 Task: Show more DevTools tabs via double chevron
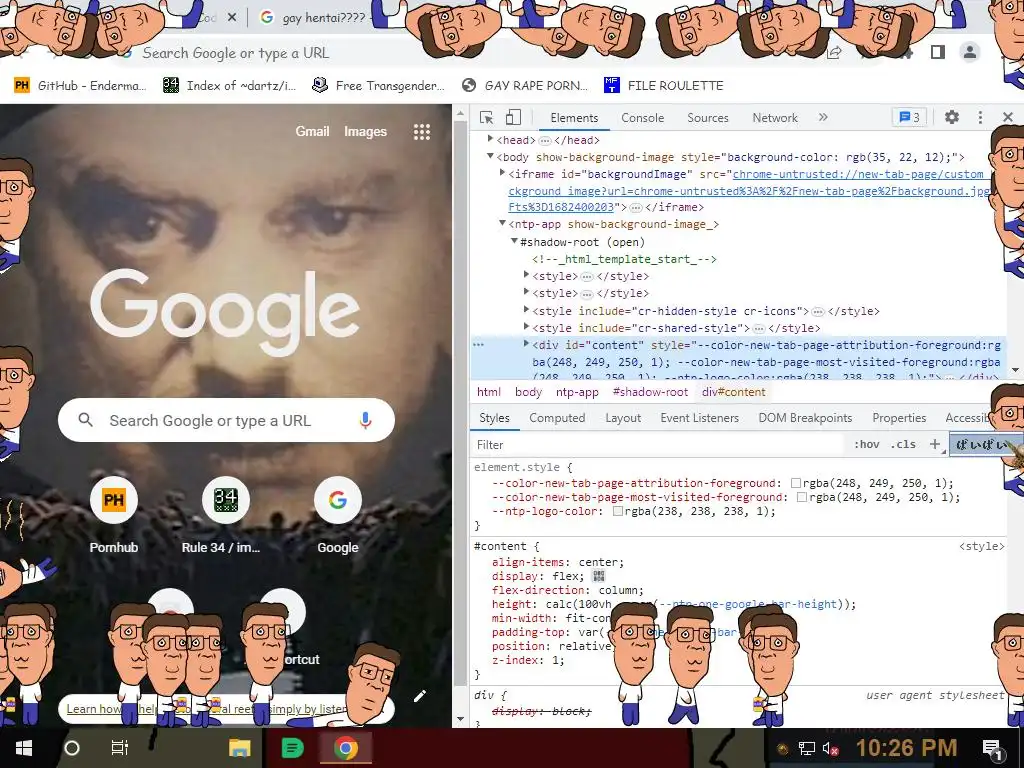point(823,117)
